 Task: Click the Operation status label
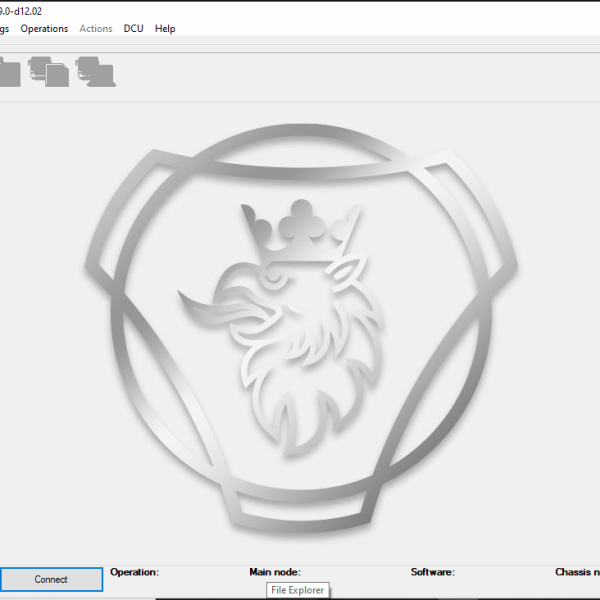click(x=134, y=572)
